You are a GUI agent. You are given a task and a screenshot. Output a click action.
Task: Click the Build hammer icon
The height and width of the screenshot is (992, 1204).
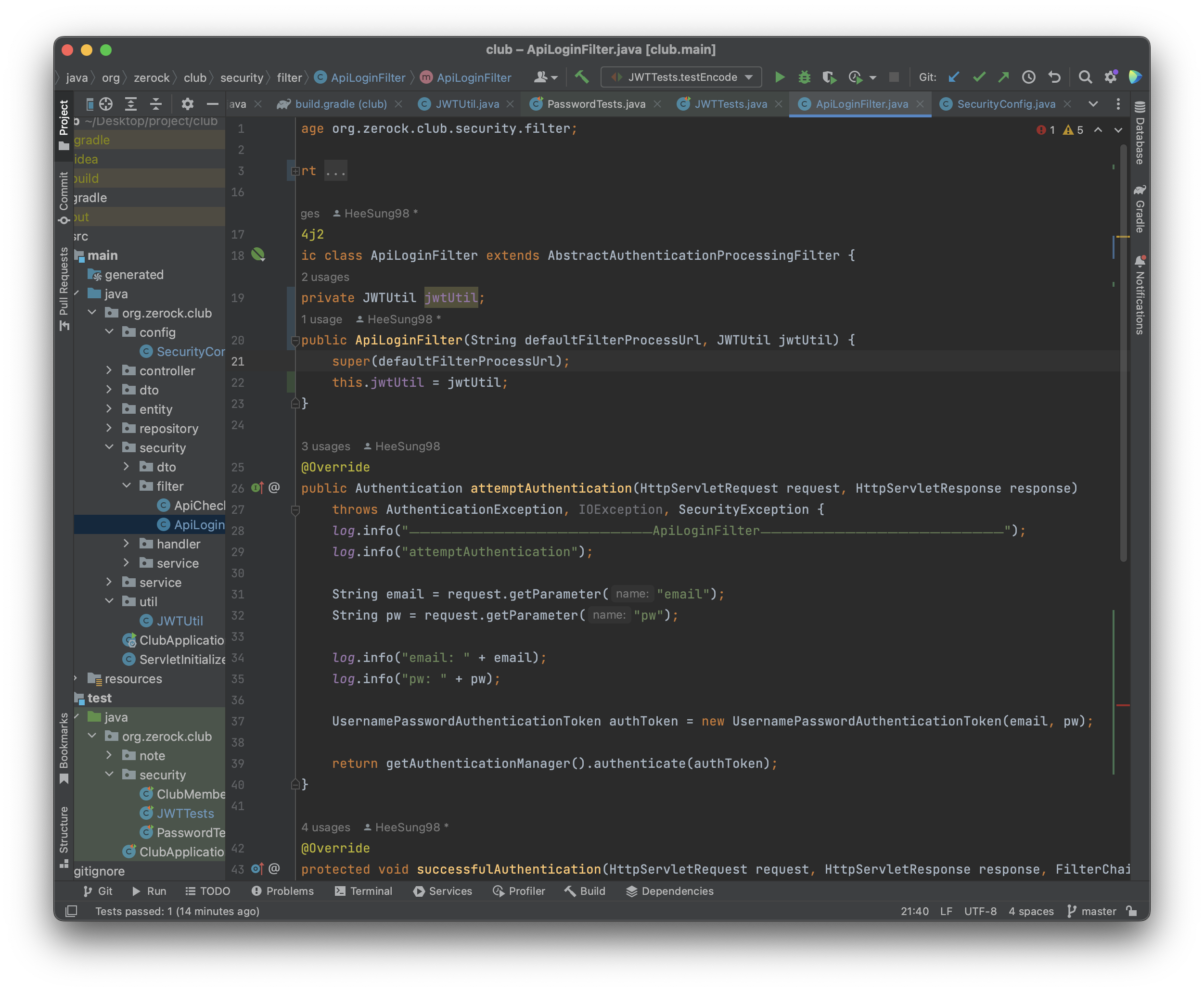[x=582, y=77]
